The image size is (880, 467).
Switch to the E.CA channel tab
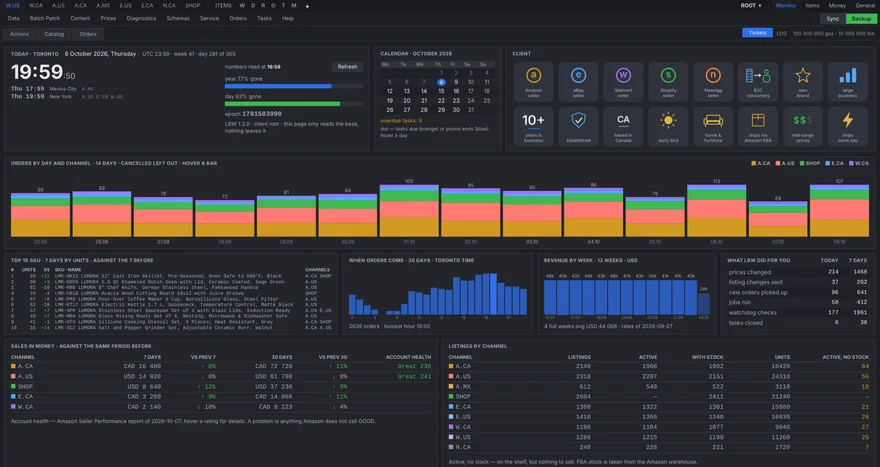click(x=147, y=6)
